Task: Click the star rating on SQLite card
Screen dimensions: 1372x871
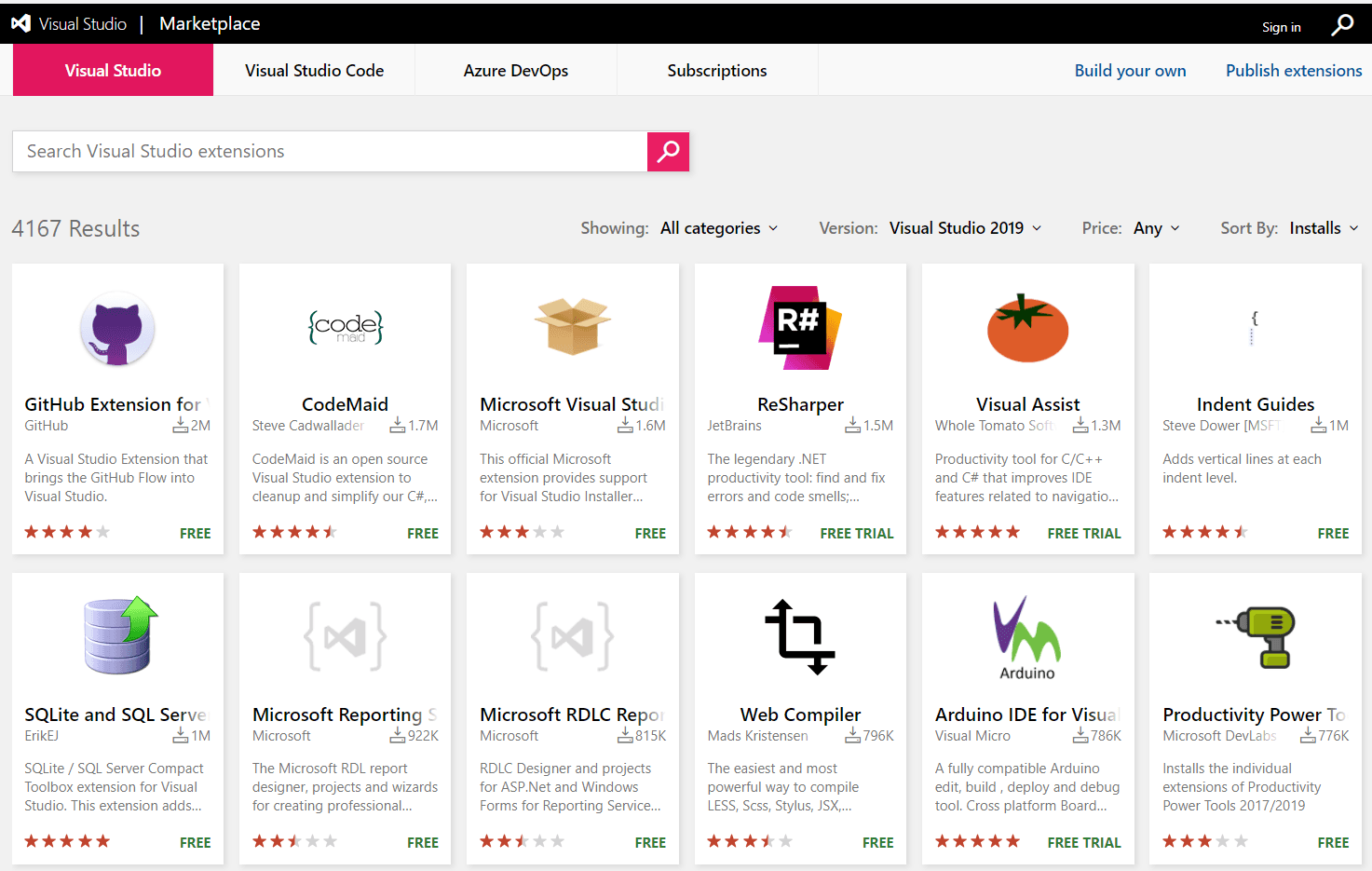Action: pyautogui.click(x=67, y=841)
